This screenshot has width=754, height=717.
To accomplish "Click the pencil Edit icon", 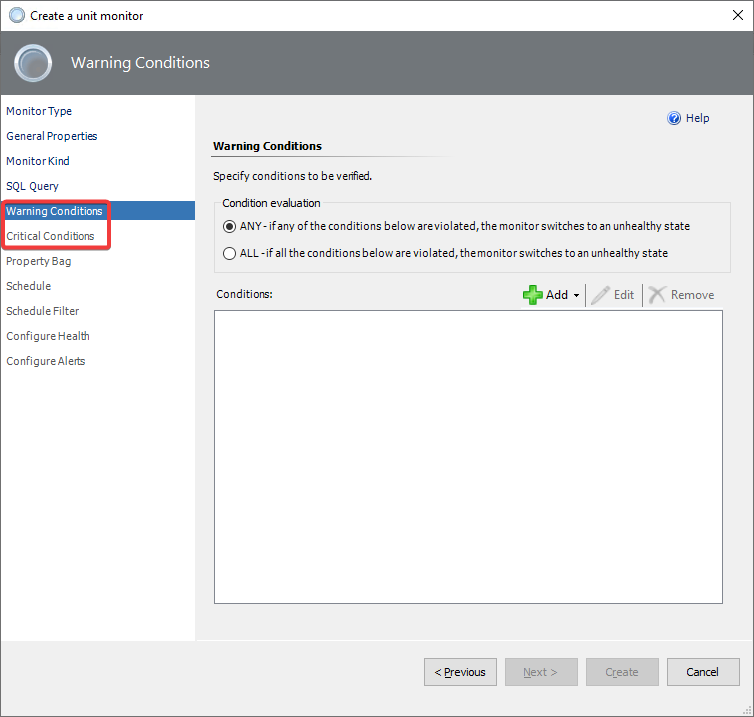I will 600,295.
